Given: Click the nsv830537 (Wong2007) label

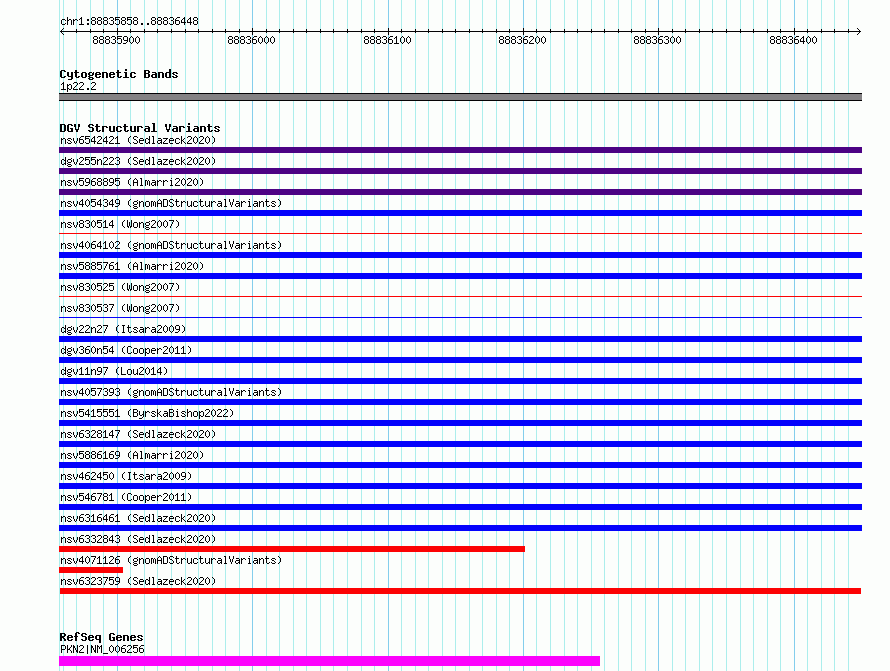Looking at the screenshot, I should [120, 308].
